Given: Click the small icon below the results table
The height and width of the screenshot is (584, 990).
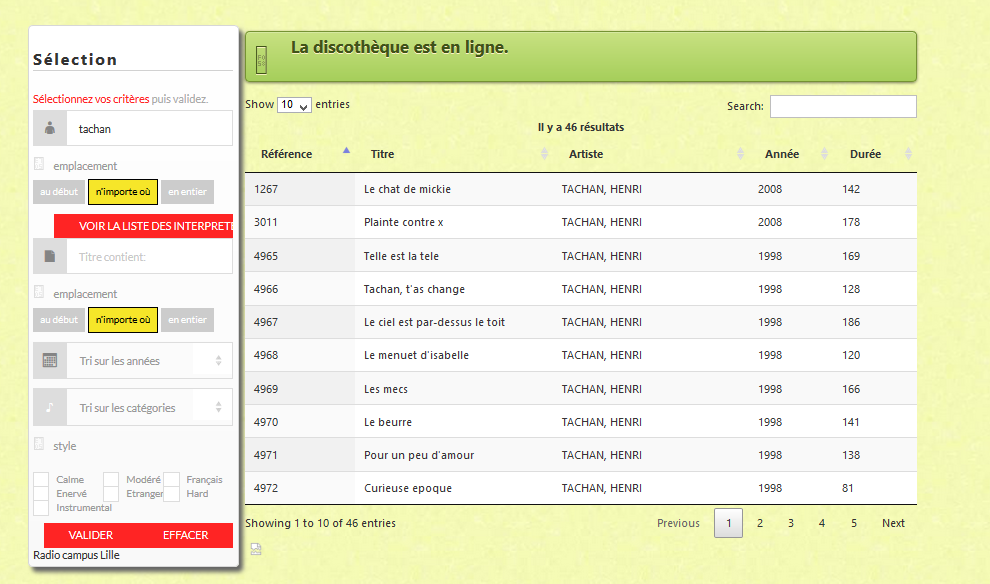Looking at the screenshot, I should (x=256, y=548).
